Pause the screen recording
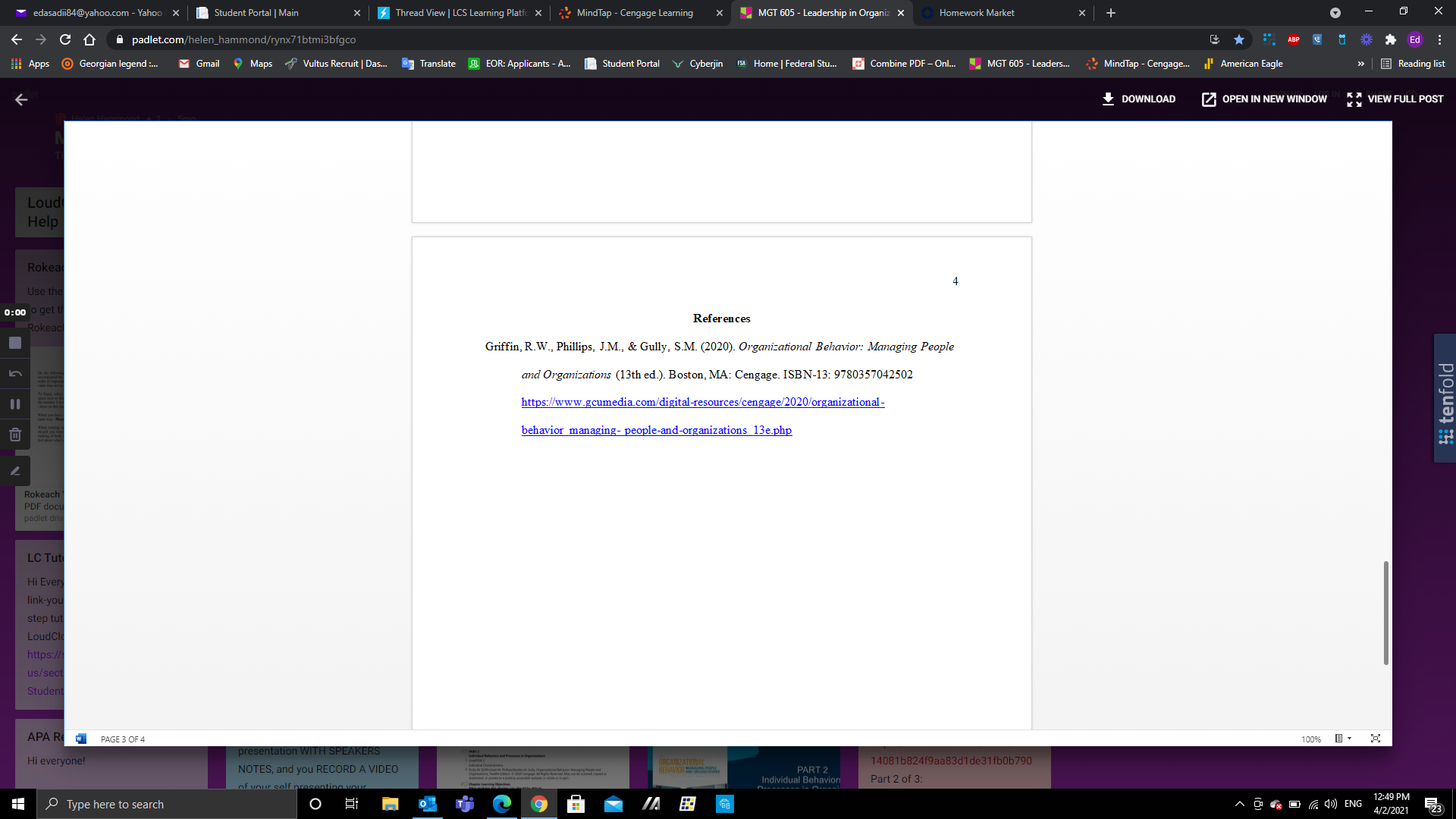 pos(15,404)
